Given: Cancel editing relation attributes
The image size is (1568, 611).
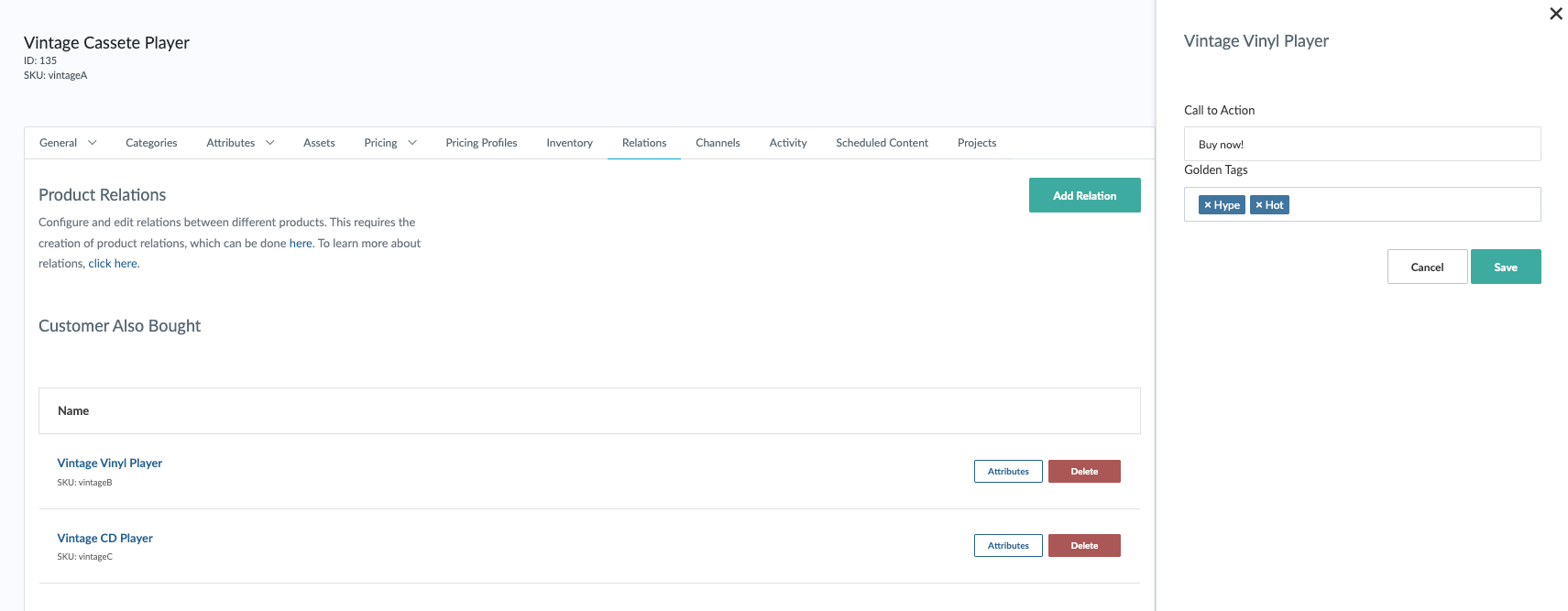Looking at the screenshot, I should (x=1426, y=267).
